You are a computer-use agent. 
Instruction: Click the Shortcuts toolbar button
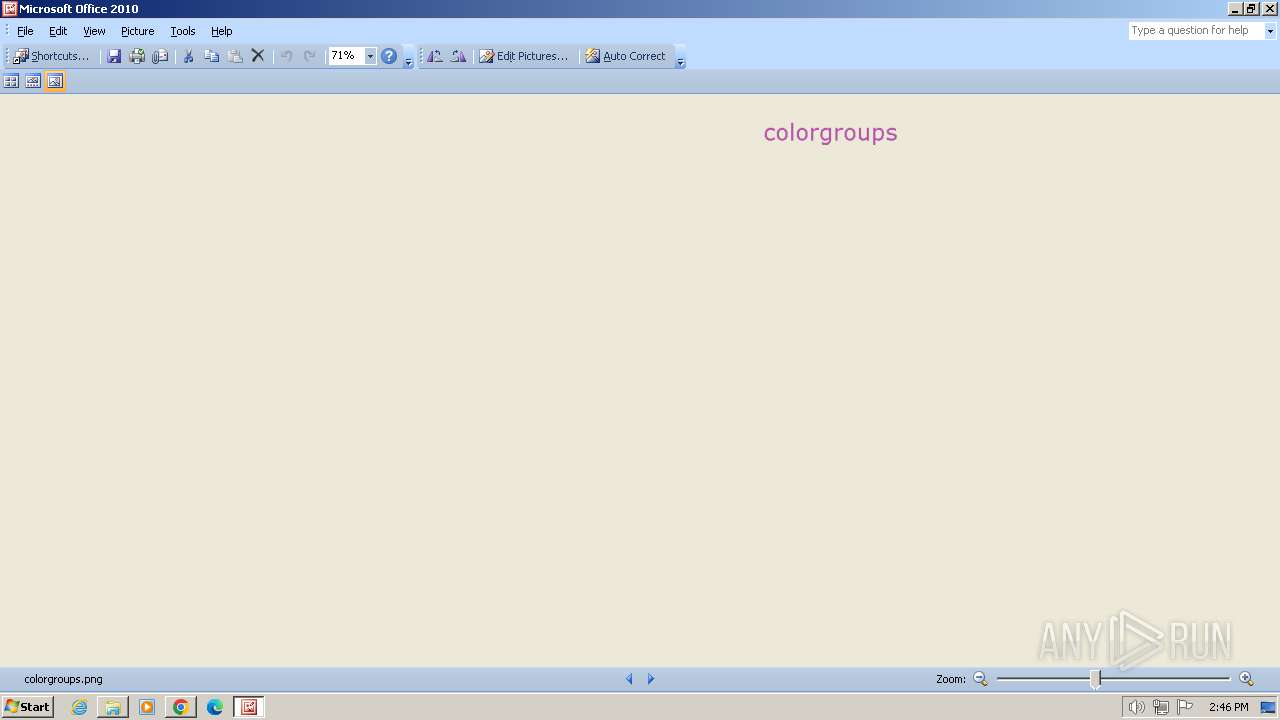pos(51,56)
